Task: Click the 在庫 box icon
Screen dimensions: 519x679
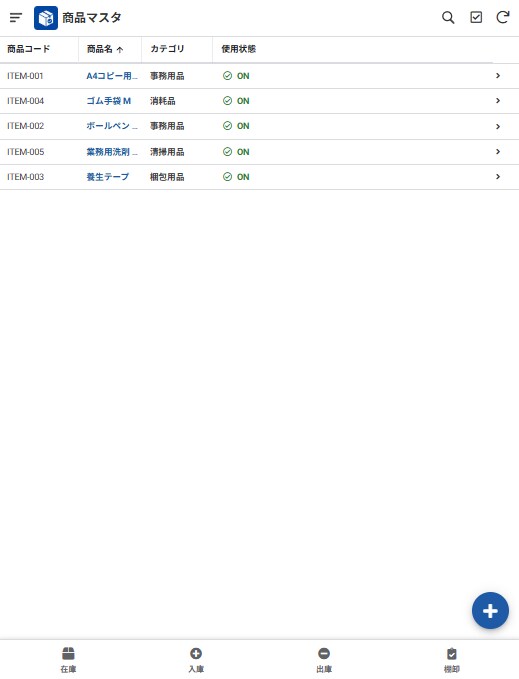Action: pos(68,653)
